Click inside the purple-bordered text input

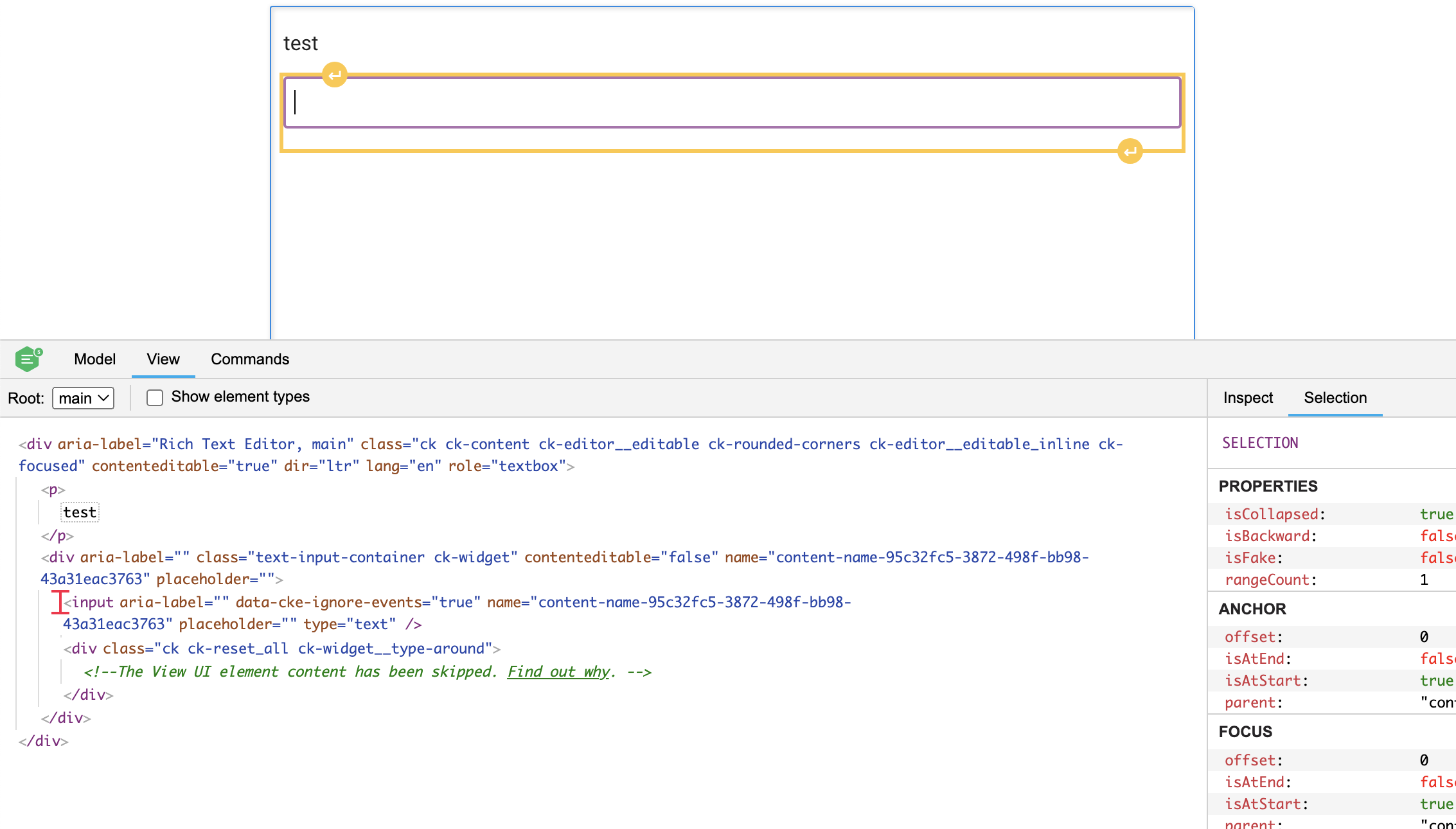[x=731, y=103]
